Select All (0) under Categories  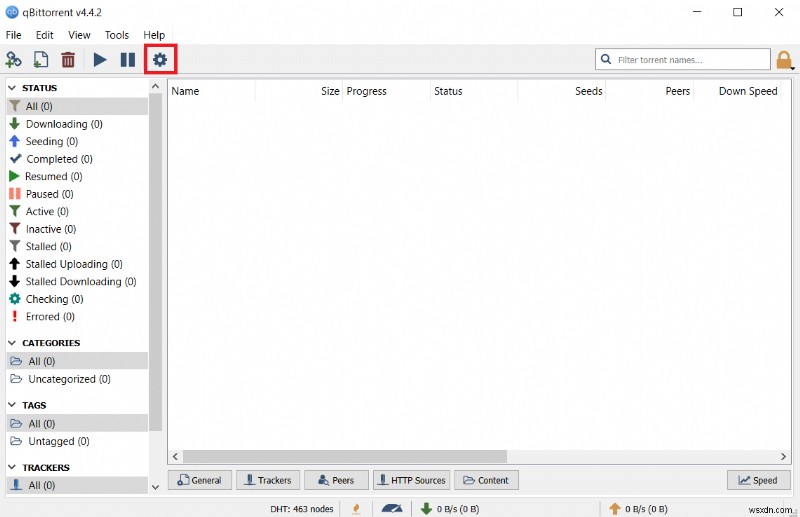coord(77,361)
